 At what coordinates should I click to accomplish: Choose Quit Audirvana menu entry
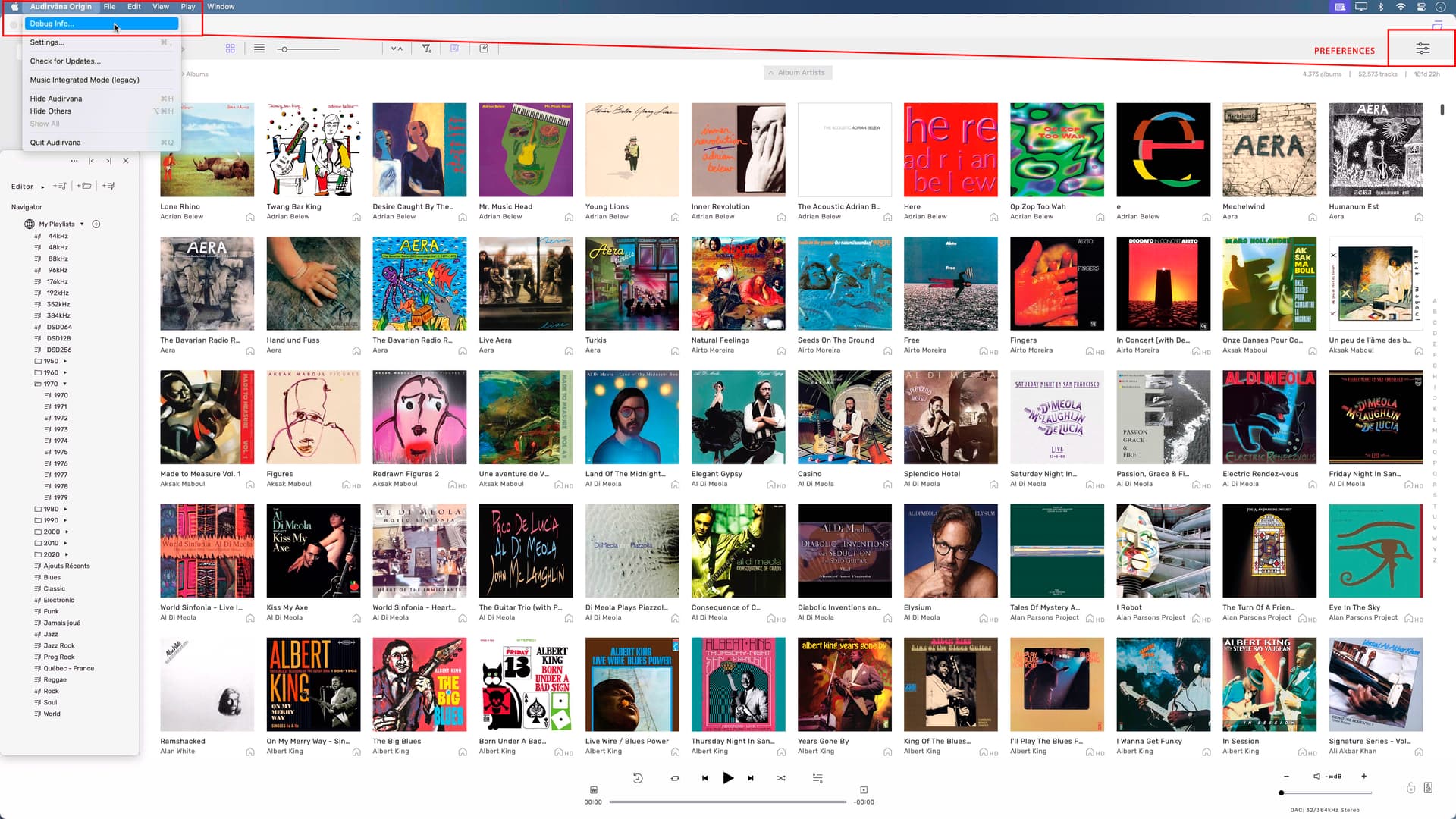102,143
